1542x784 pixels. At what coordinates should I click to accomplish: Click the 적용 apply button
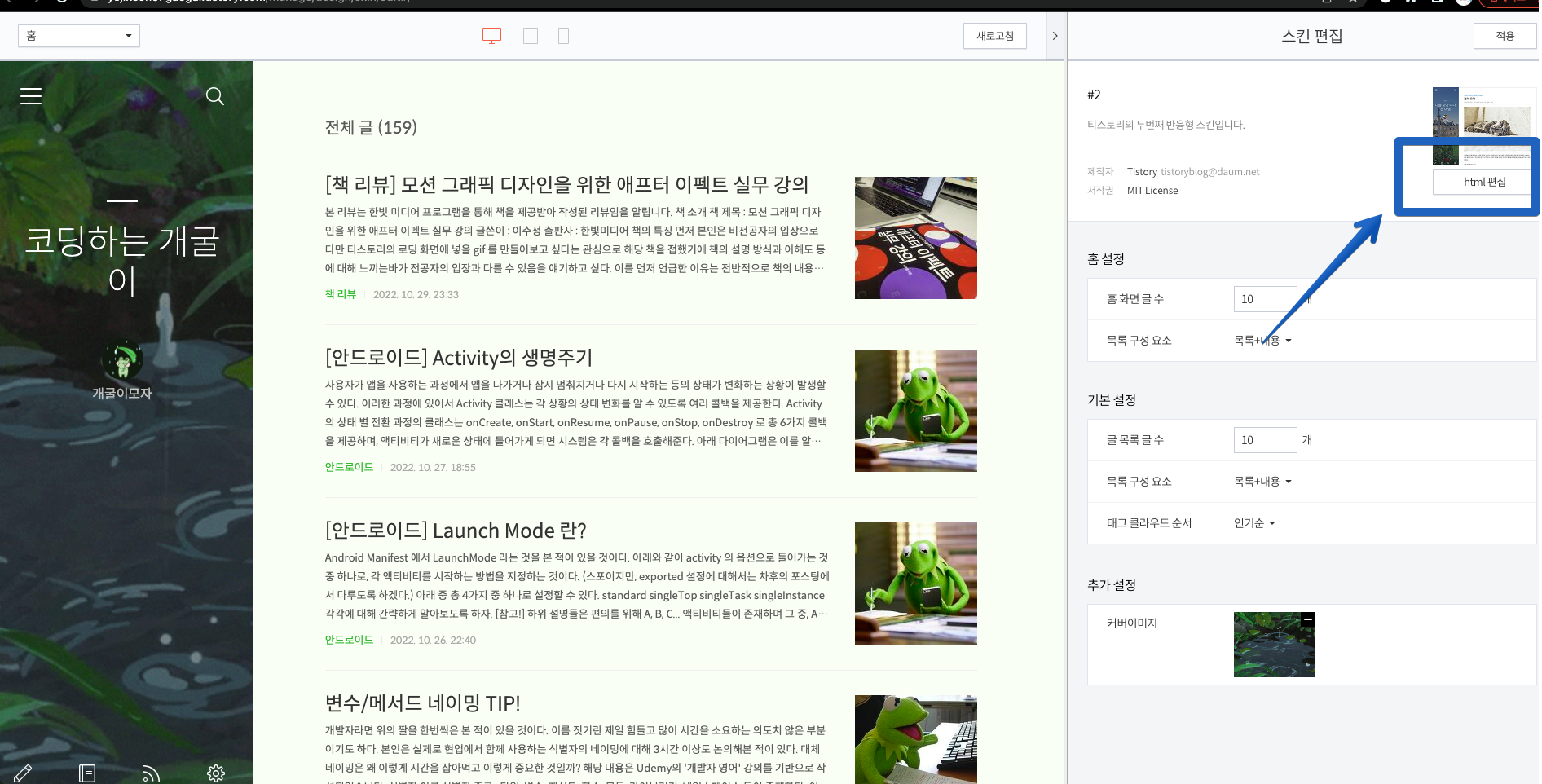(1505, 36)
